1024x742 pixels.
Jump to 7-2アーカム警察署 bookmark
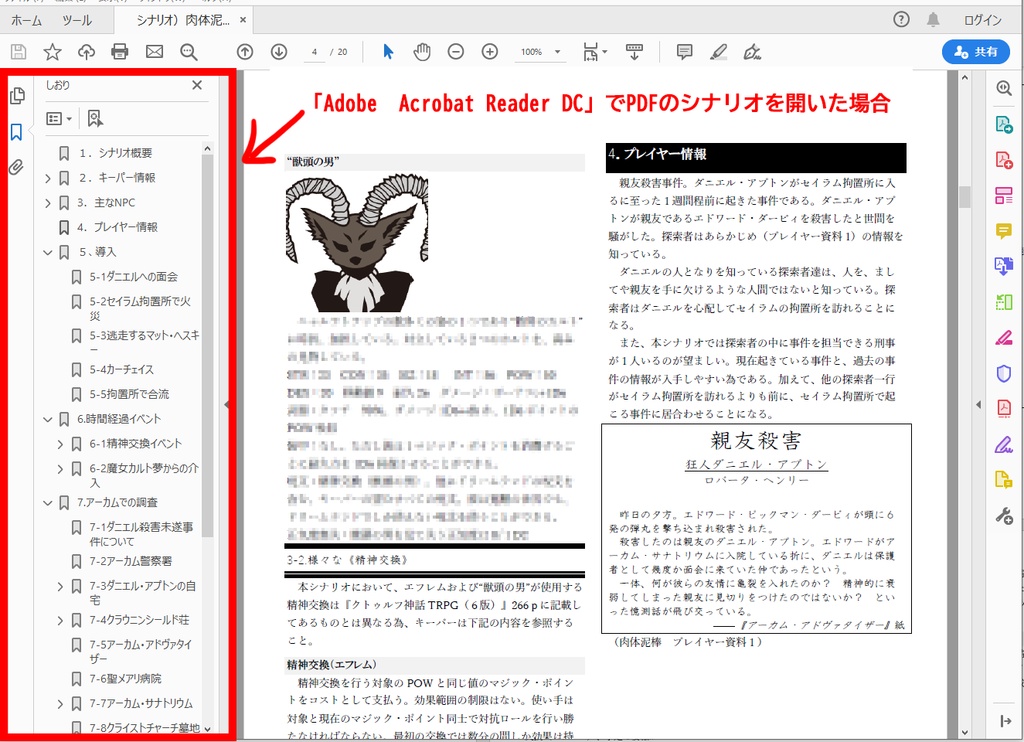[x=131, y=561]
